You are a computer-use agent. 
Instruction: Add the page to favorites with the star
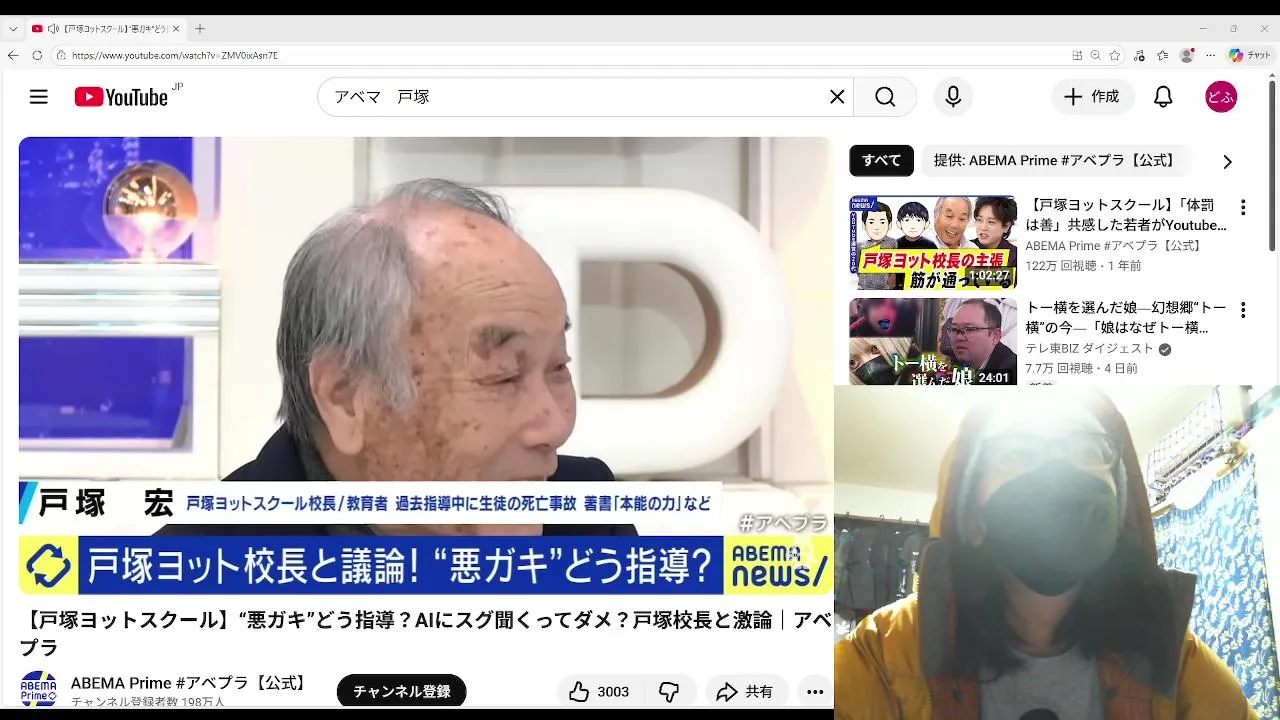1115,55
